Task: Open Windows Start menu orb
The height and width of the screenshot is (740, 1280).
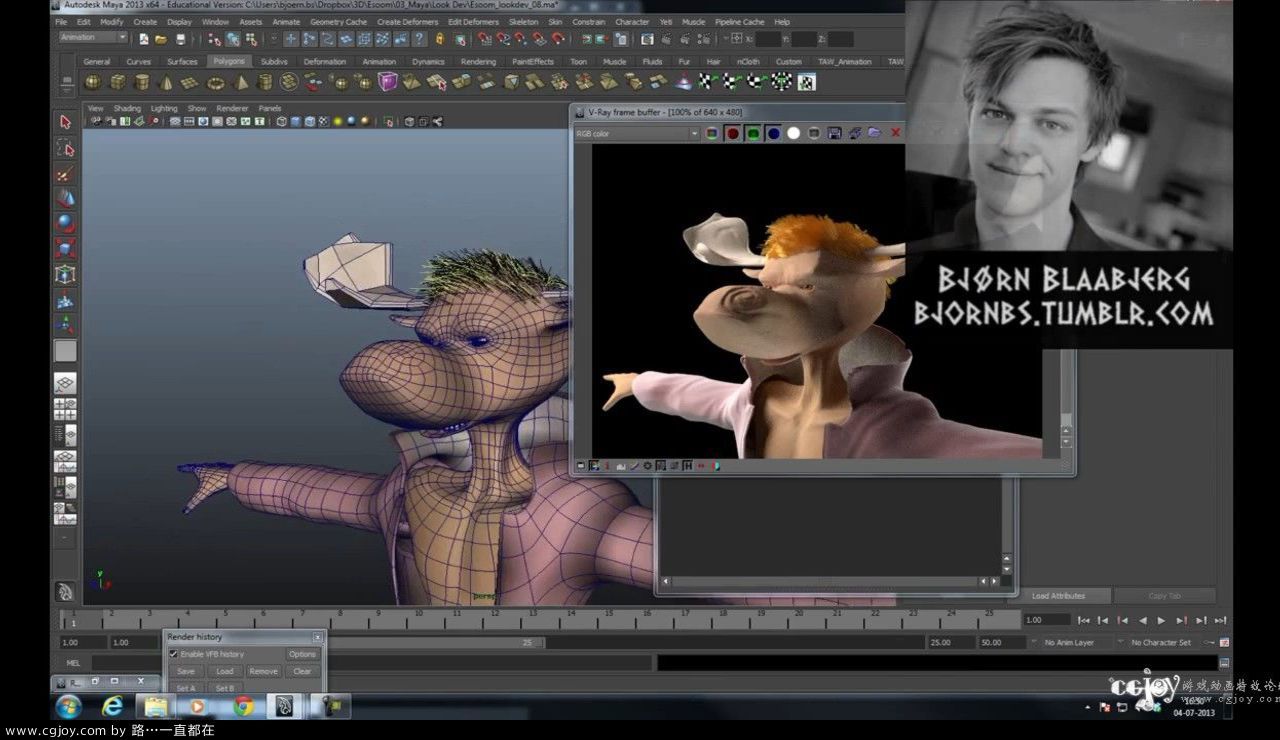Action: click(69, 706)
